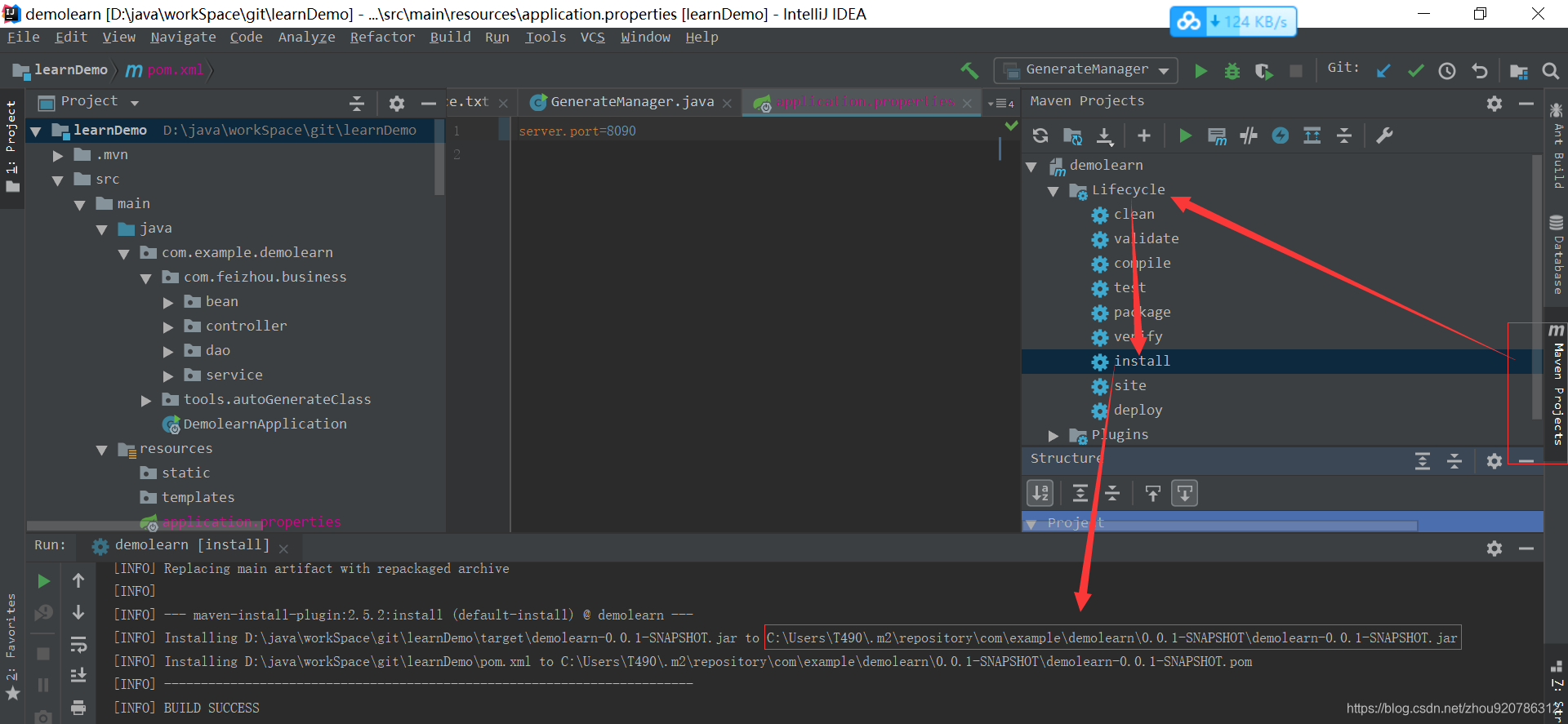Select DemolearnApplication class
Image resolution: width=1568 pixels, height=724 pixels.
click(x=265, y=424)
